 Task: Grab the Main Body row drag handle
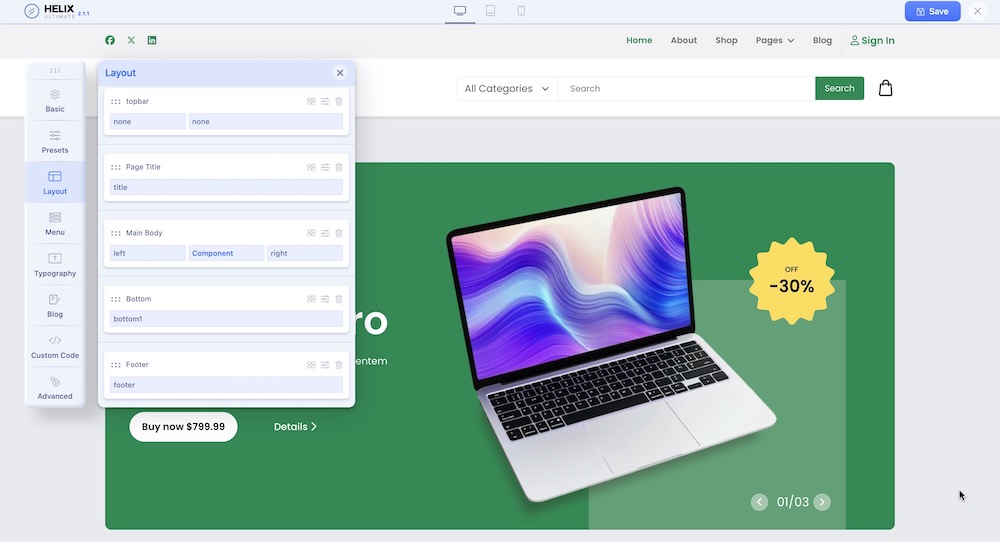(x=115, y=233)
